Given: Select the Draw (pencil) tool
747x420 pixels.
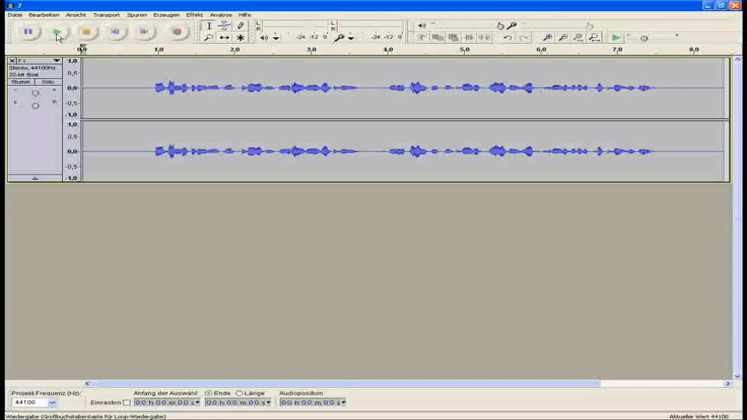Looking at the screenshot, I should click(241, 26).
